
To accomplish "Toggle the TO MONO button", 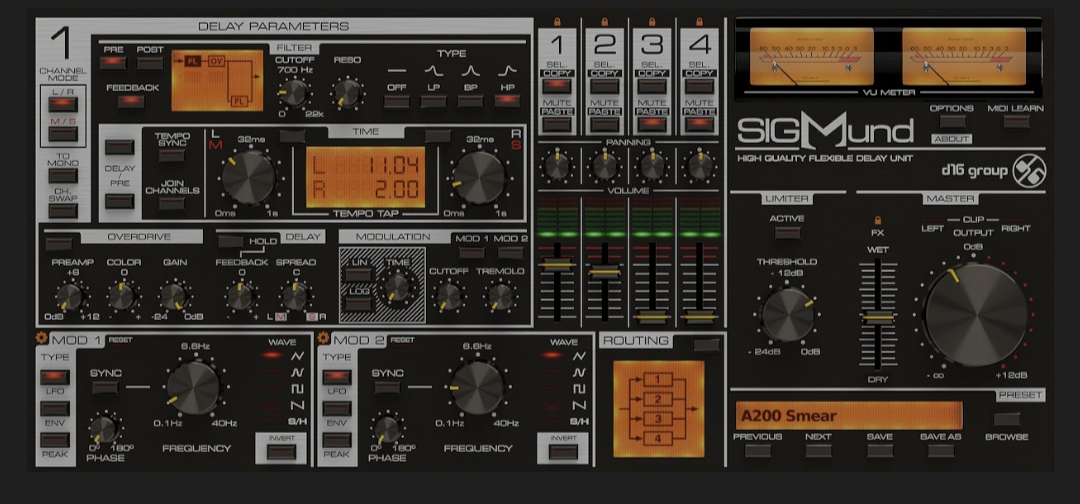I will click(63, 176).
